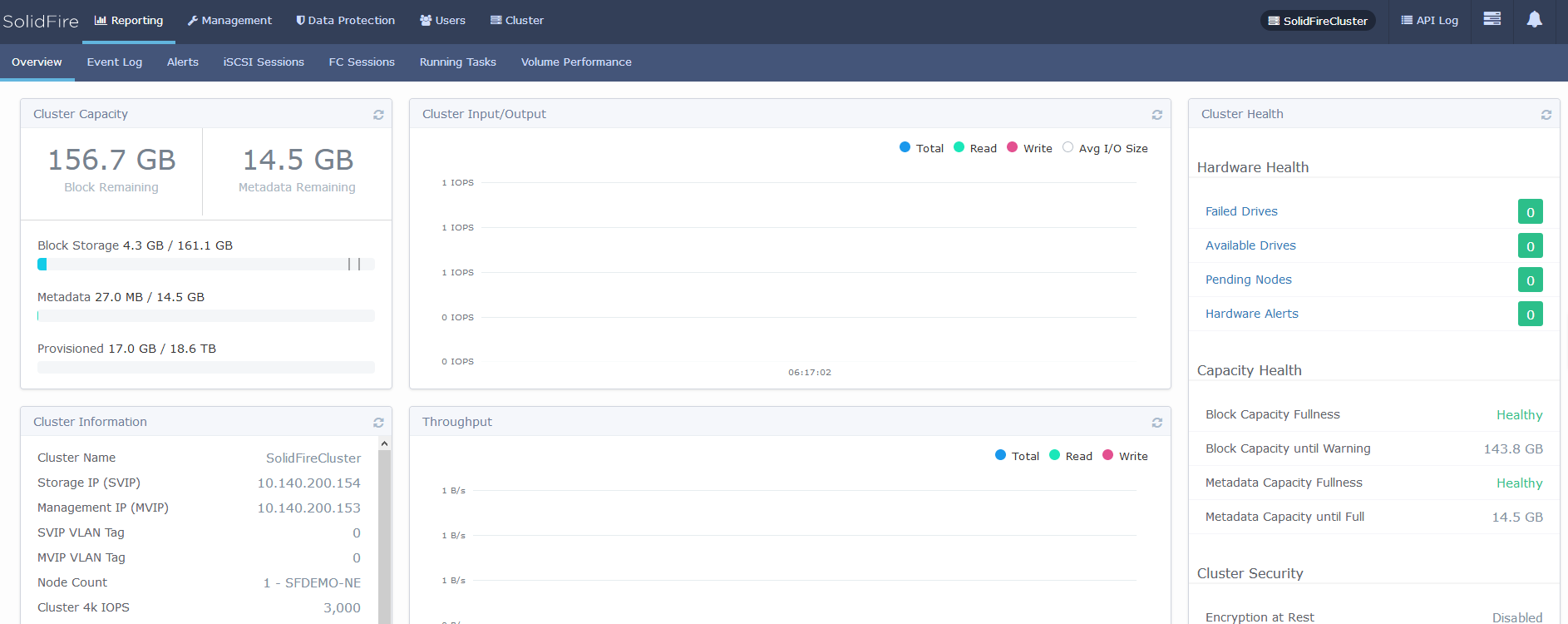
Task: Open the notifications bell icon
Action: 1534,20
